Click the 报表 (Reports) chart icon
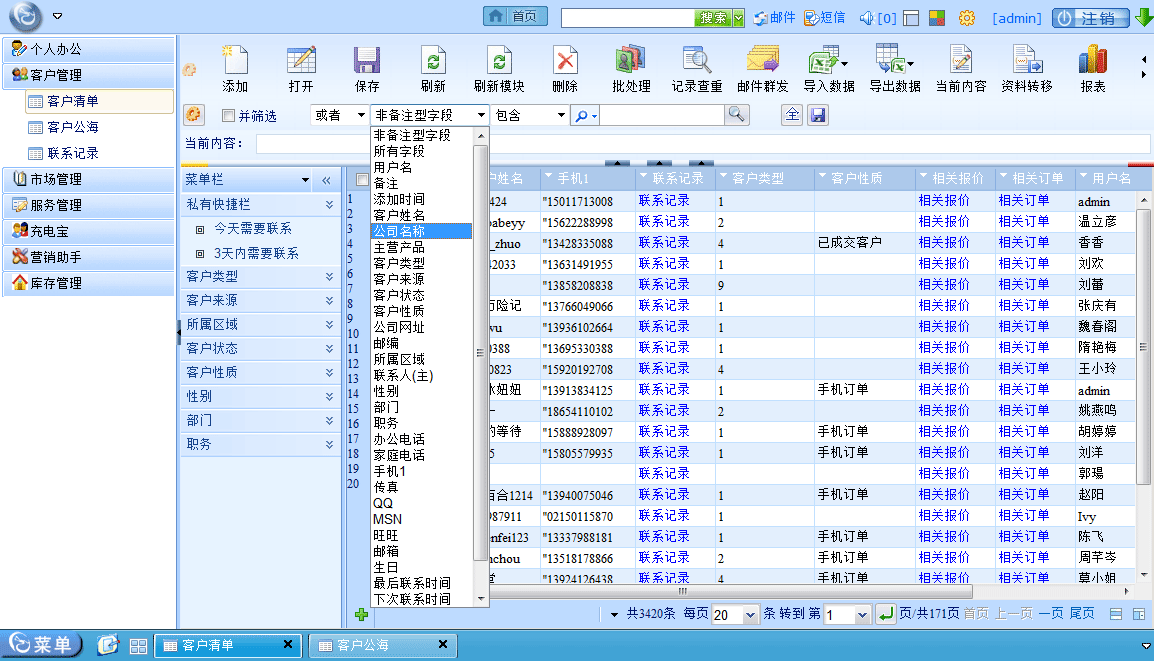Image resolution: width=1154 pixels, height=661 pixels. click(x=1092, y=61)
